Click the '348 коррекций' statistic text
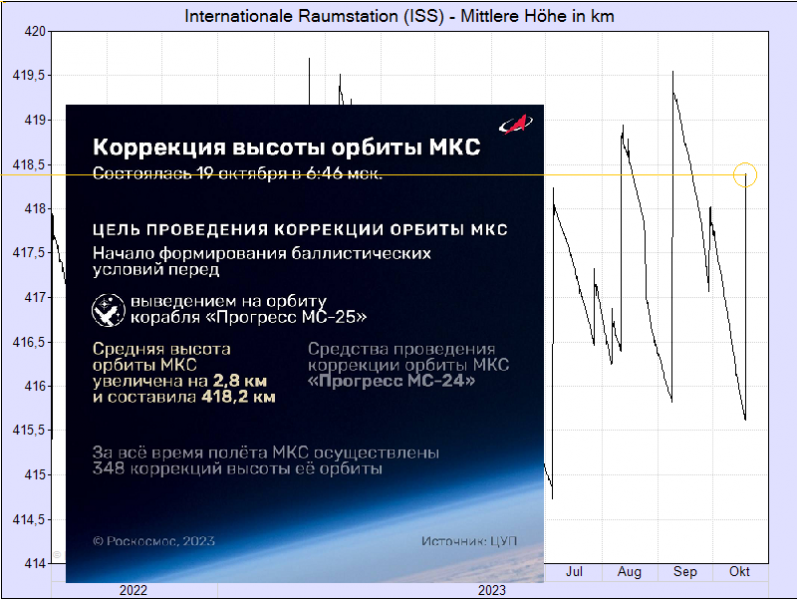 coord(150,468)
